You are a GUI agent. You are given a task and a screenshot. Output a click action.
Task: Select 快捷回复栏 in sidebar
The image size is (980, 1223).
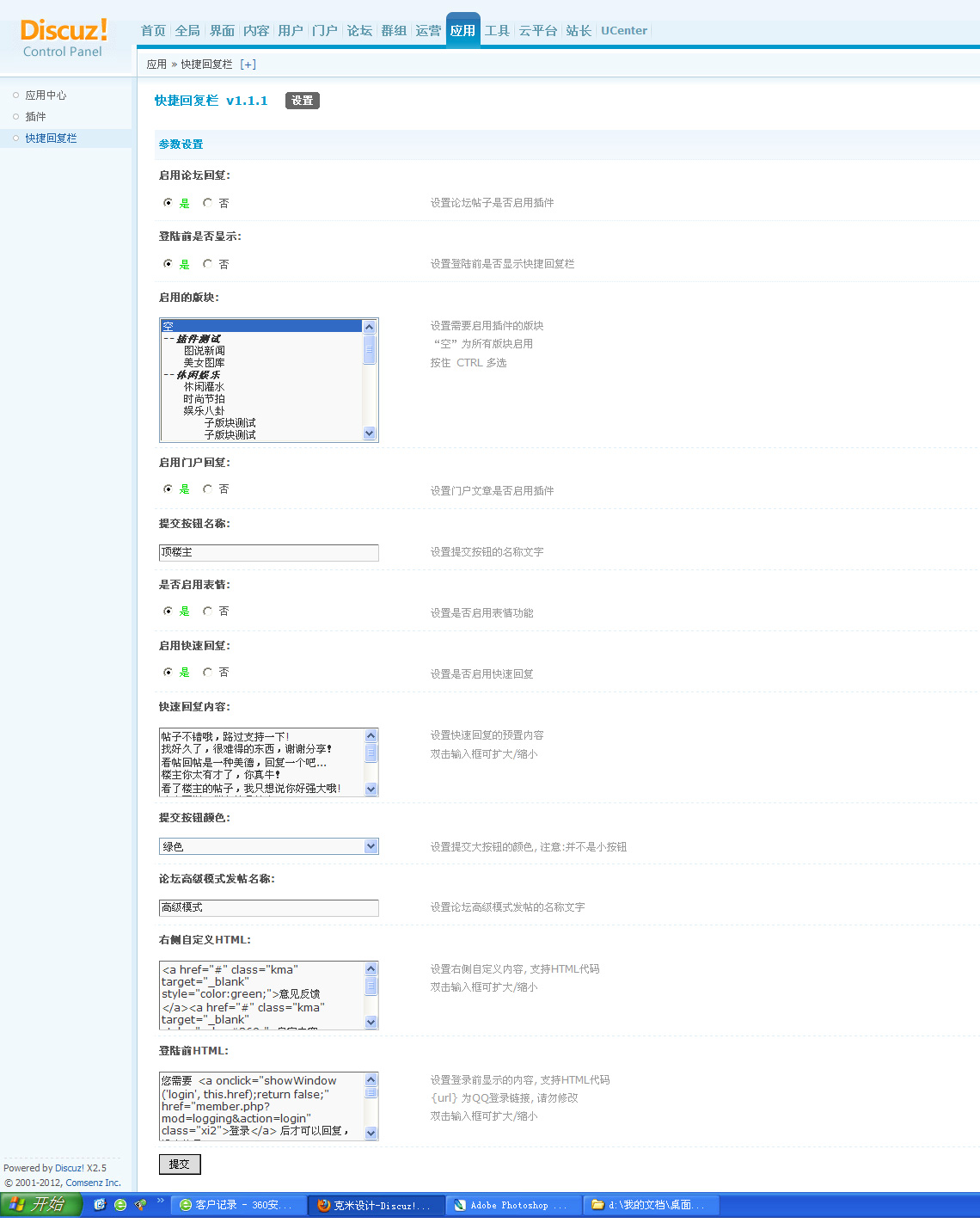(51, 138)
